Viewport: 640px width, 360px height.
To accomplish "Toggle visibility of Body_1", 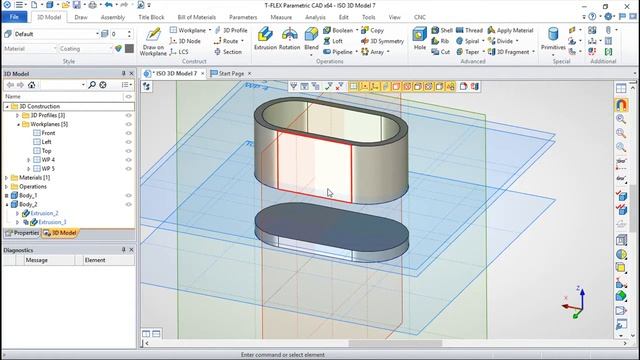I will point(129,196).
